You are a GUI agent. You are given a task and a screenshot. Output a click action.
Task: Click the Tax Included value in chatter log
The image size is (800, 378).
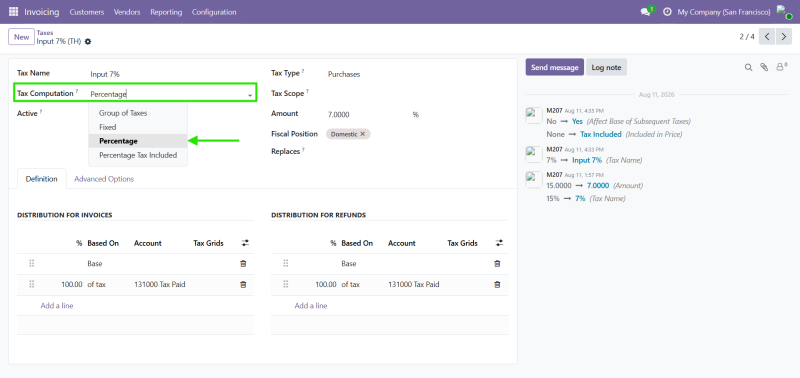(x=601, y=134)
